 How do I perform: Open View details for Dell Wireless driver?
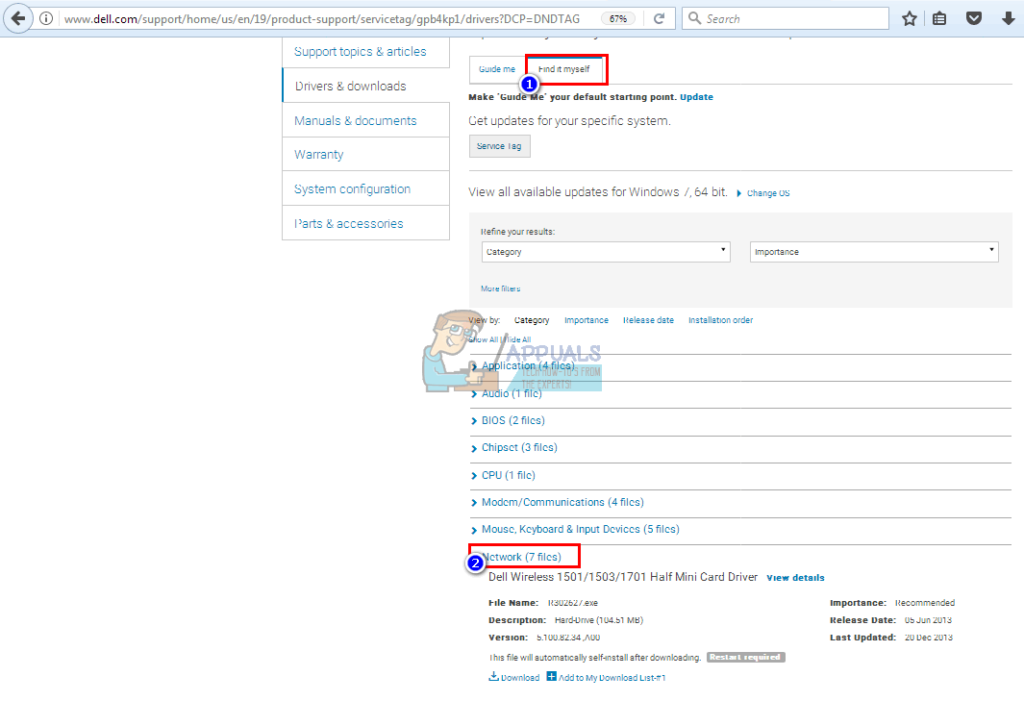point(795,578)
